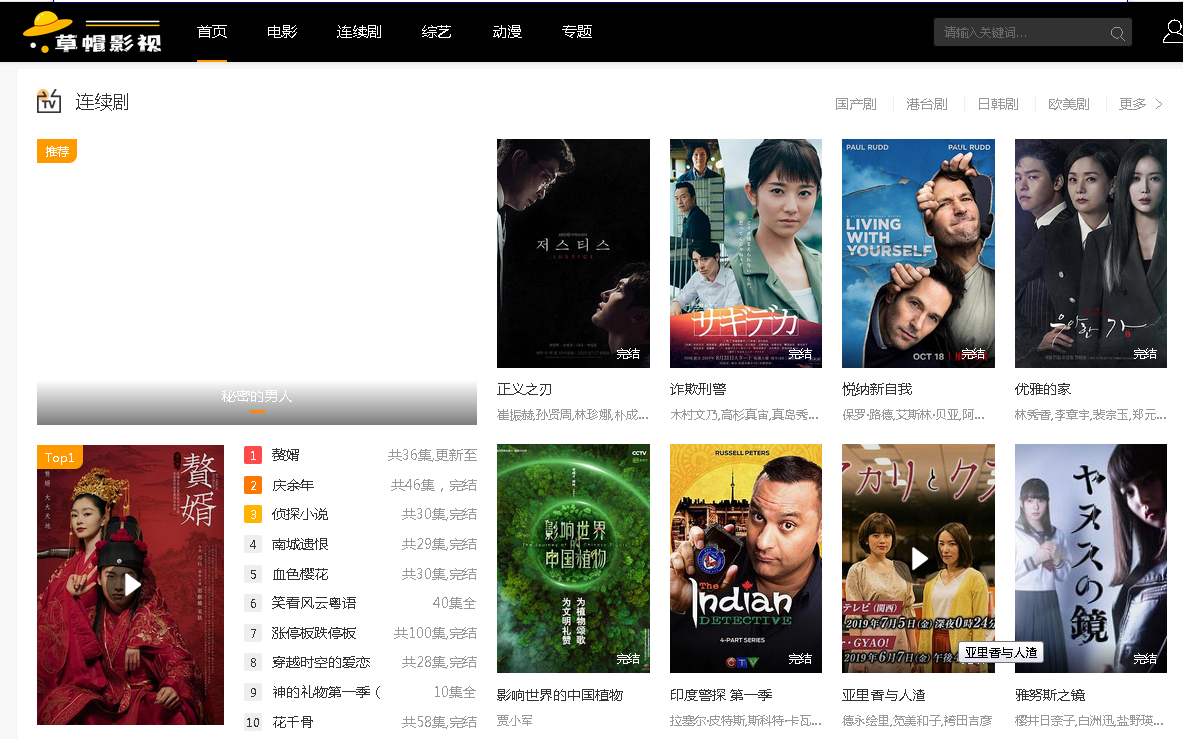
Task: Click the orange carousel indicator dot
Action: coord(257,411)
